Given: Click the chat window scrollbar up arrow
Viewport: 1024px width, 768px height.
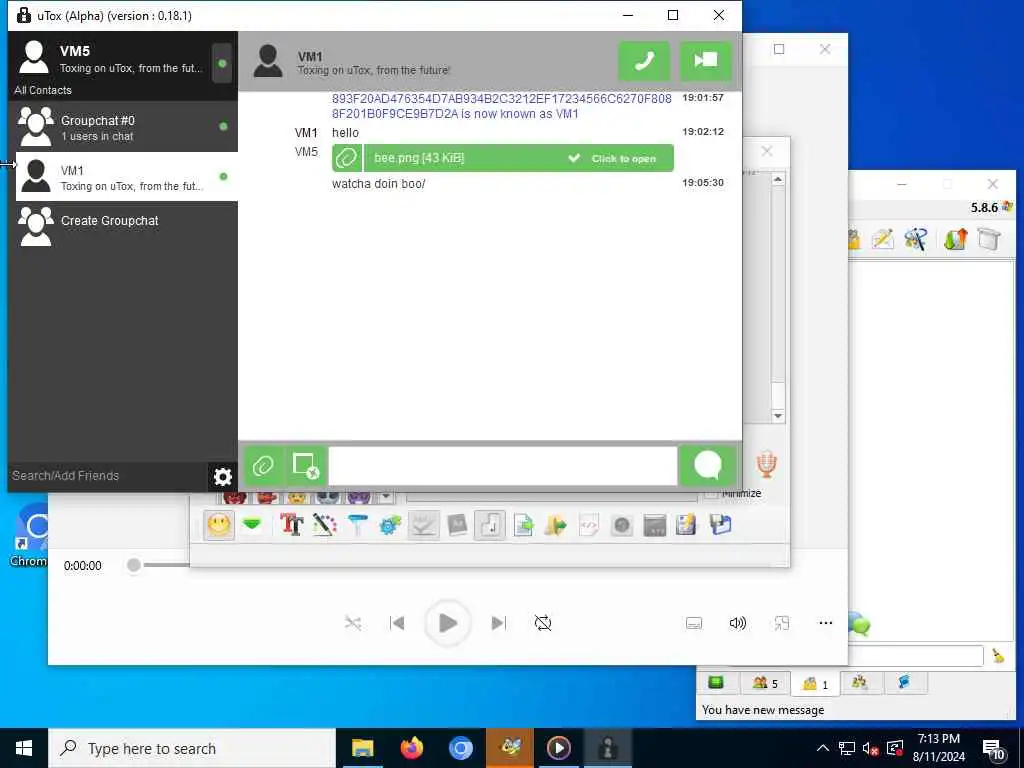Looking at the screenshot, I should pyautogui.click(x=778, y=179).
